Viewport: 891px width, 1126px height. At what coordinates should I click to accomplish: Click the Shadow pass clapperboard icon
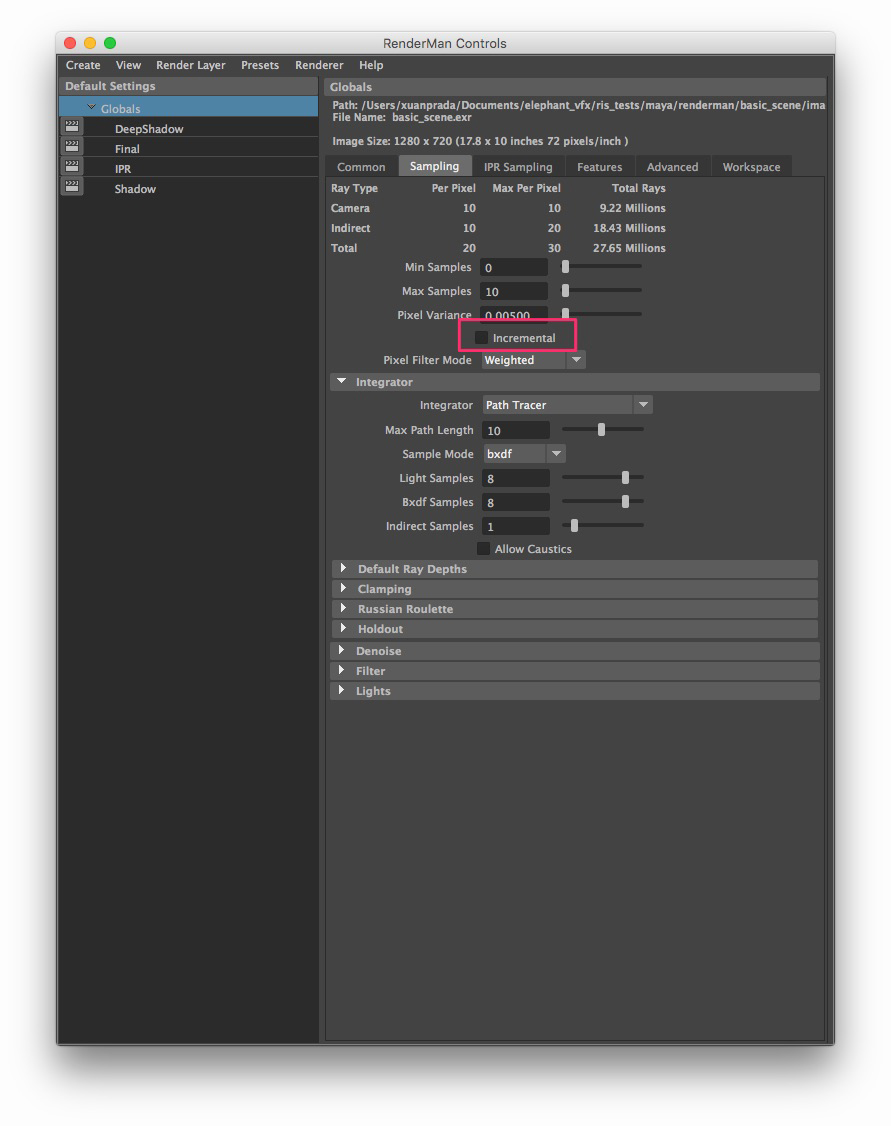(72, 187)
